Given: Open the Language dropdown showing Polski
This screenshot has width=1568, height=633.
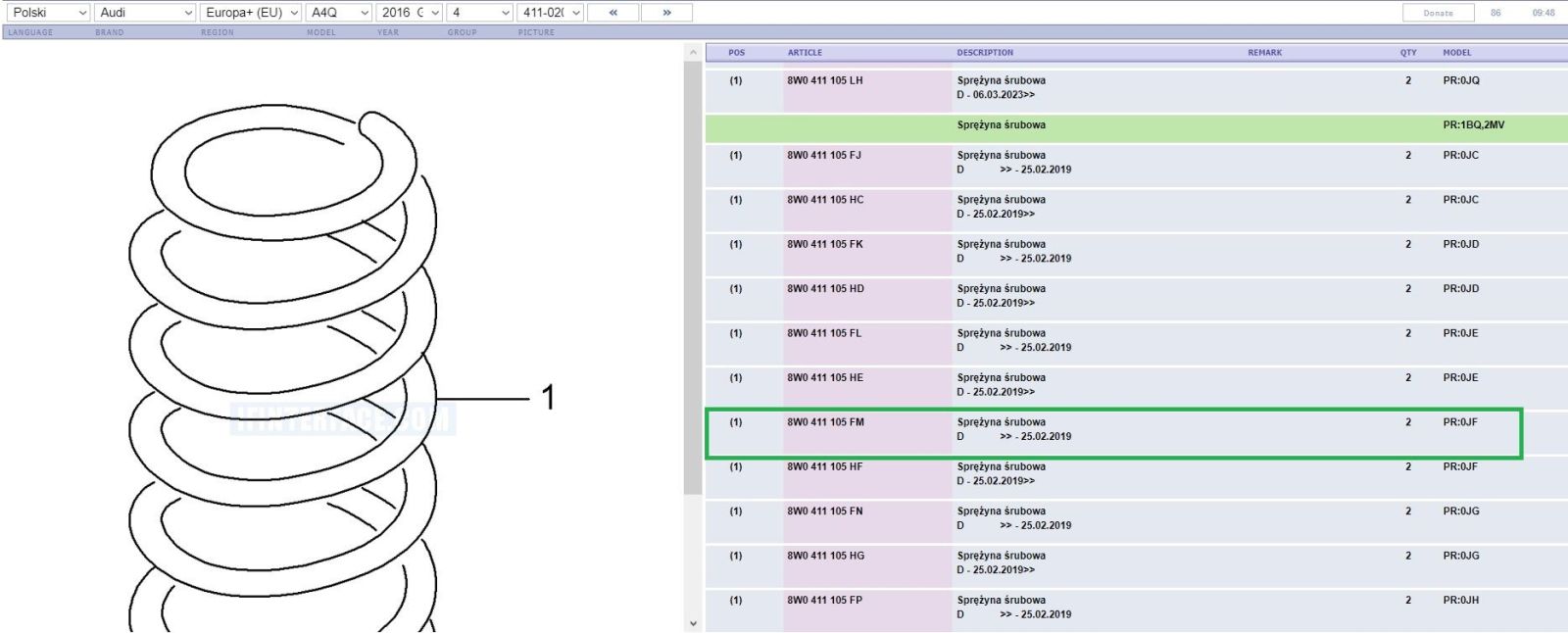Looking at the screenshot, I should click(47, 13).
